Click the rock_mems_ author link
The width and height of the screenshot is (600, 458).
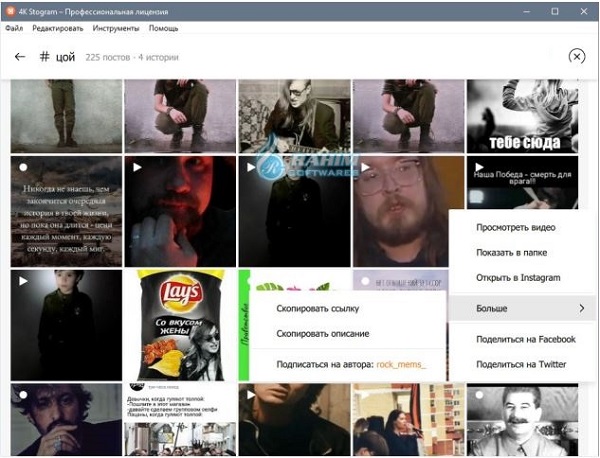(401, 364)
